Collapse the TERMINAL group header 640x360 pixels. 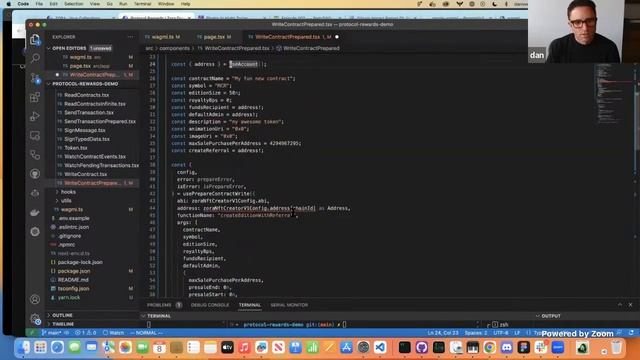pos(159,316)
